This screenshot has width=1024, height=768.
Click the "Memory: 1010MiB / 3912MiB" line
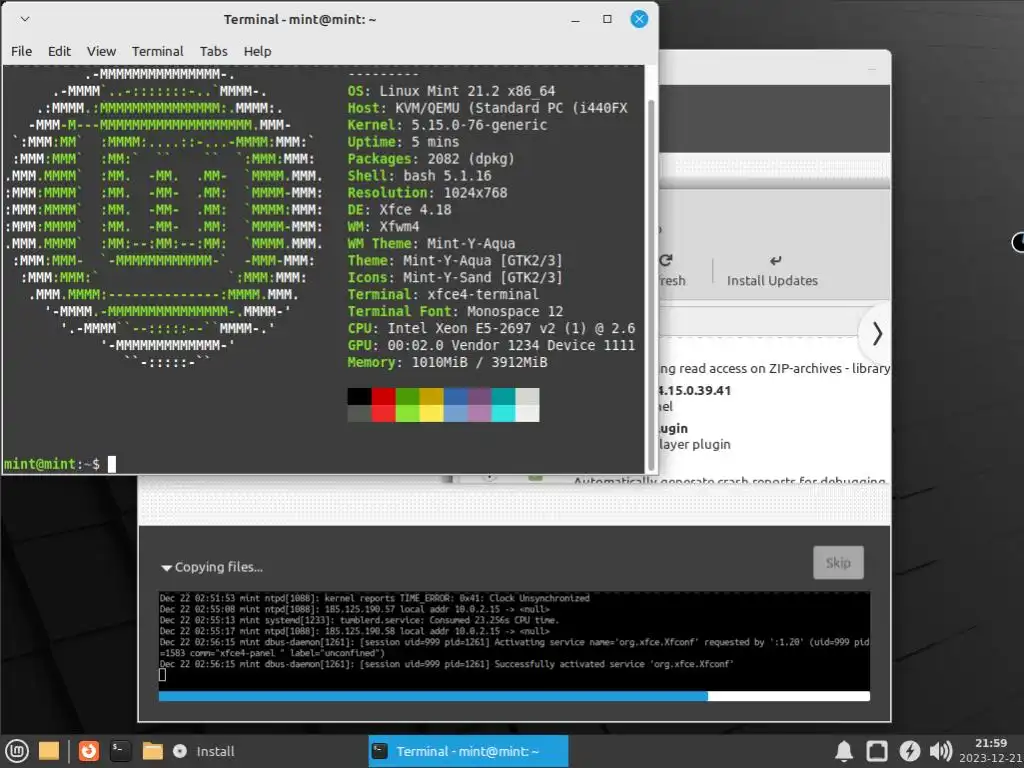[447, 362]
